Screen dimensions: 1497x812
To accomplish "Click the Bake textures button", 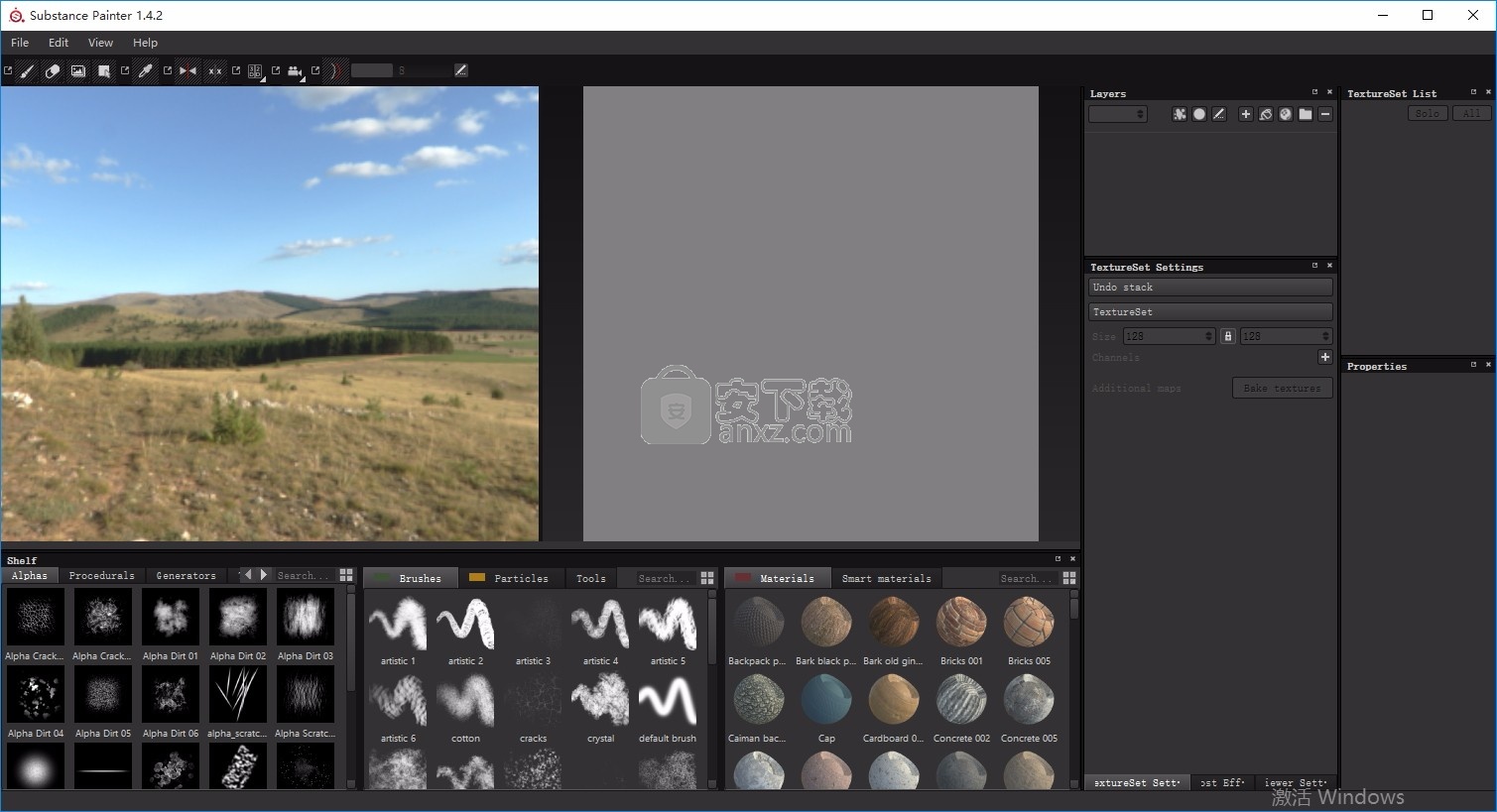I will 1282,388.
